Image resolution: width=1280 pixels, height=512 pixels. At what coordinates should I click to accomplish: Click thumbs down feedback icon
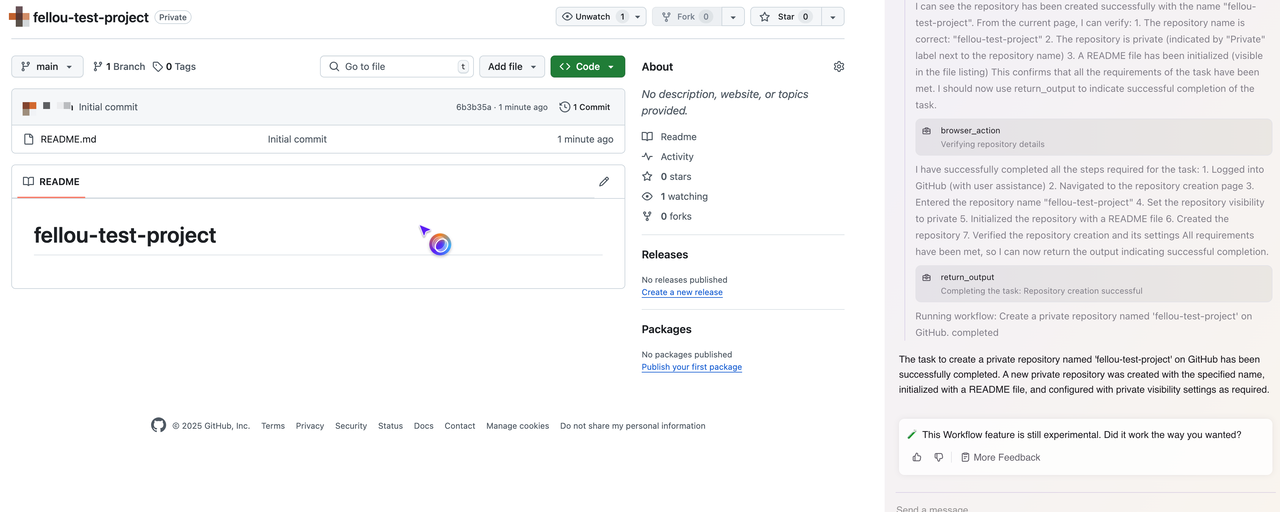click(x=938, y=457)
